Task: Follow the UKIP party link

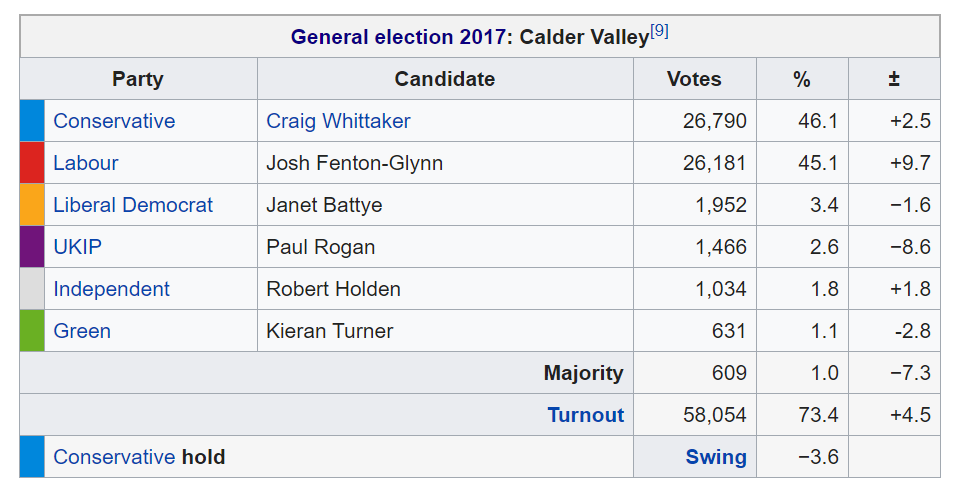Action: 77,247
